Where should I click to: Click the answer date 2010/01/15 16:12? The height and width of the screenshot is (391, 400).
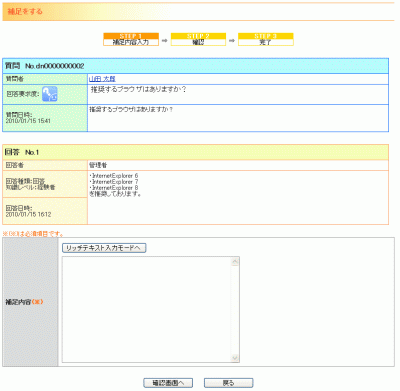[x=28, y=214]
